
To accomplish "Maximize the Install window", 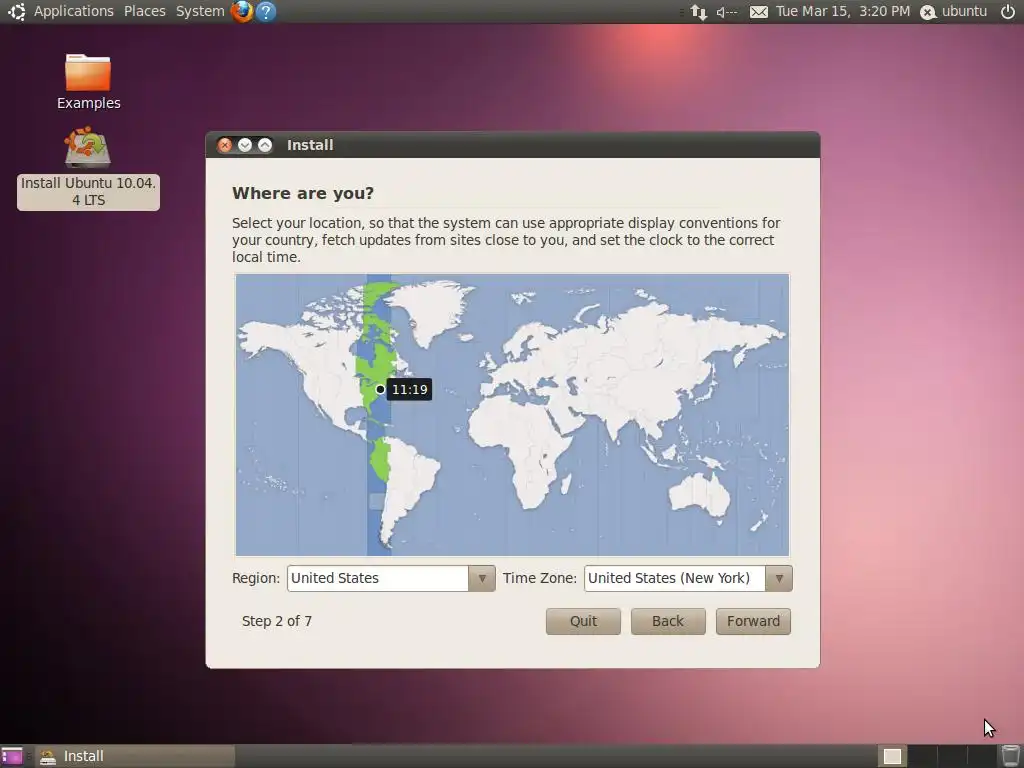I will click(x=264, y=145).
